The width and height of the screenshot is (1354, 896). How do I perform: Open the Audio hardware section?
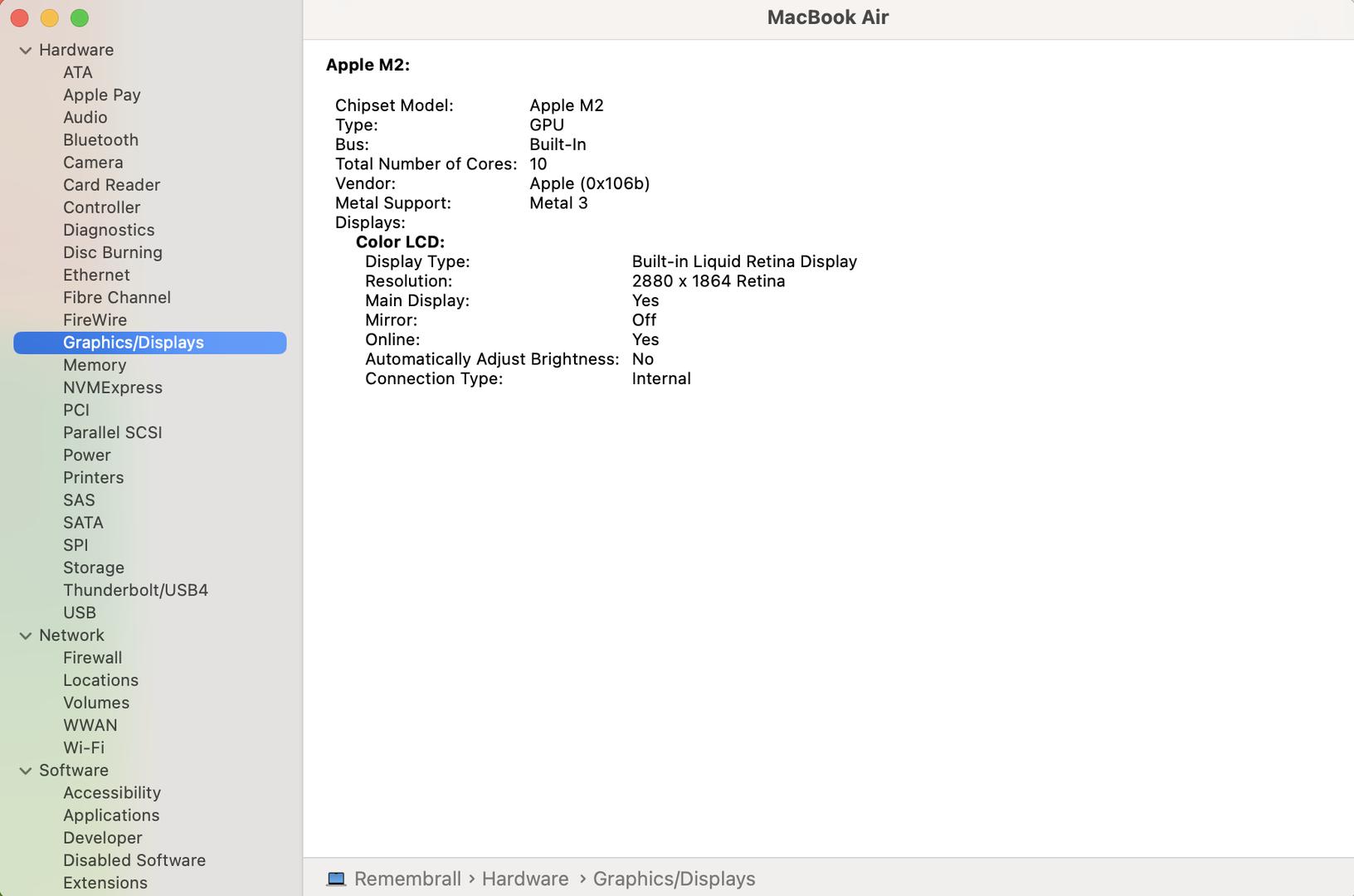tap(85, 117)
